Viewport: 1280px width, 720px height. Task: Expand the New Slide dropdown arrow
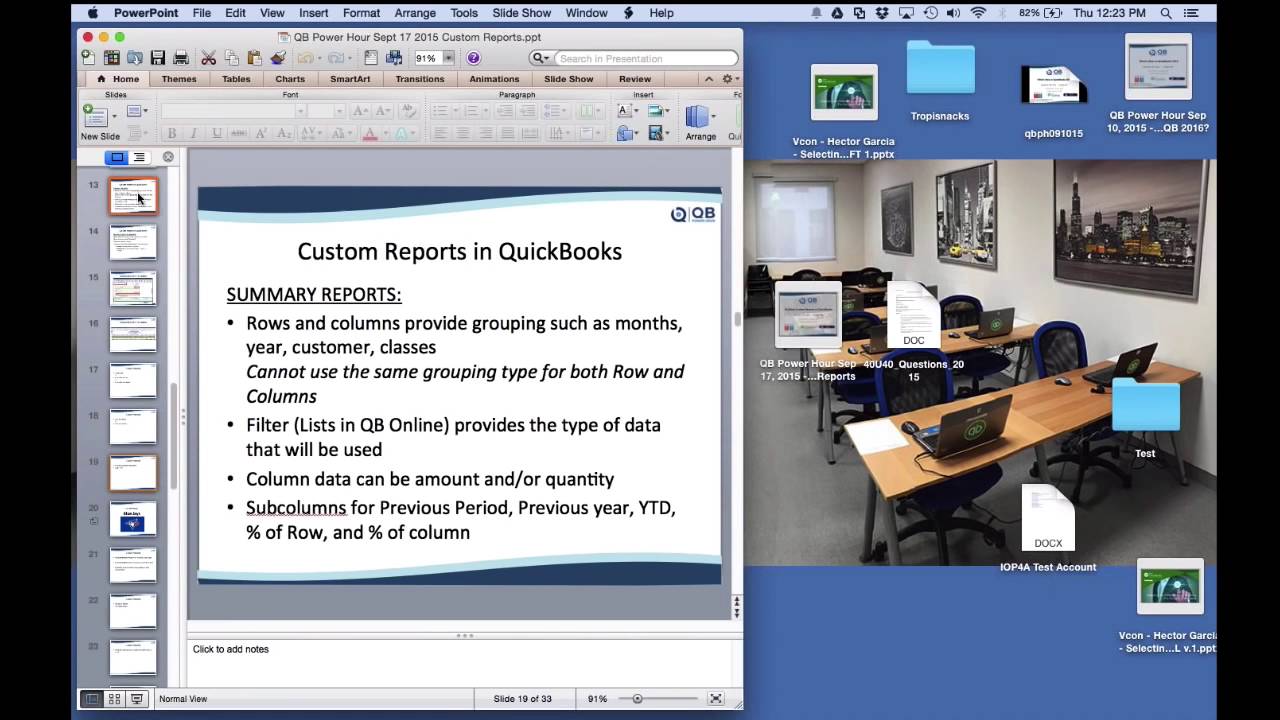[114, 115]
